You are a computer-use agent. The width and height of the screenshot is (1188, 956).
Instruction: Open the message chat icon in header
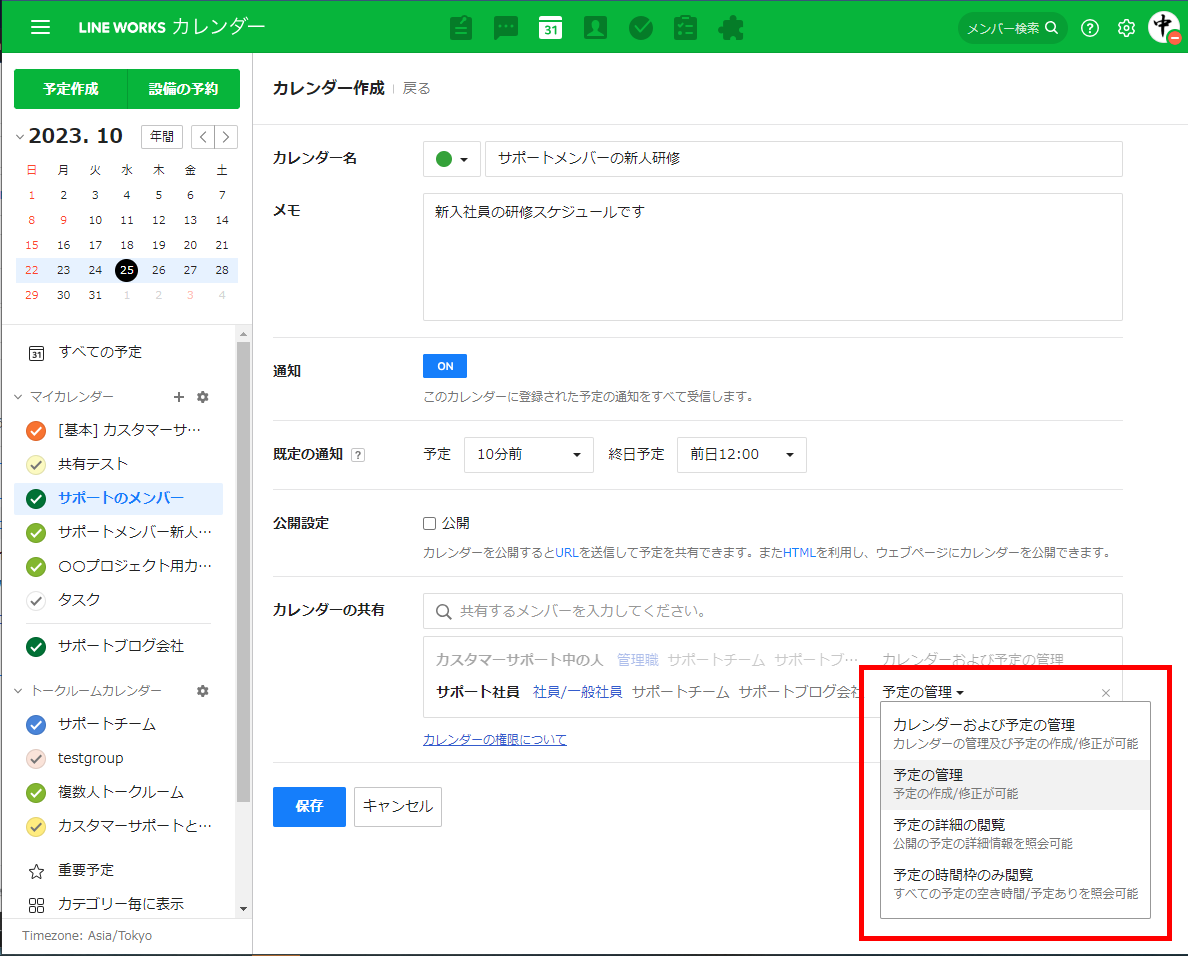coord(506,28)
